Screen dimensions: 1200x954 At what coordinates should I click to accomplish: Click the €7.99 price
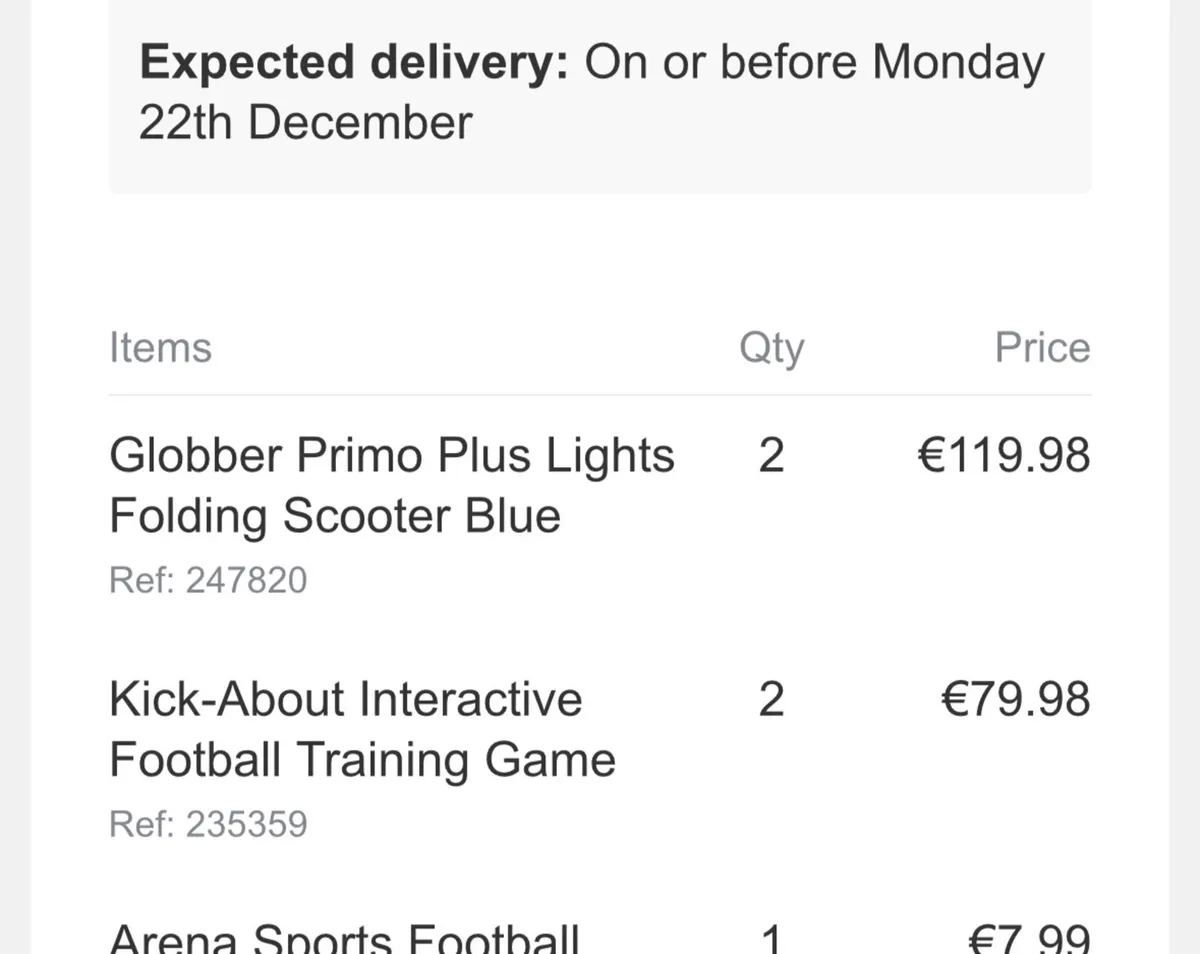tap(1029, 941)
